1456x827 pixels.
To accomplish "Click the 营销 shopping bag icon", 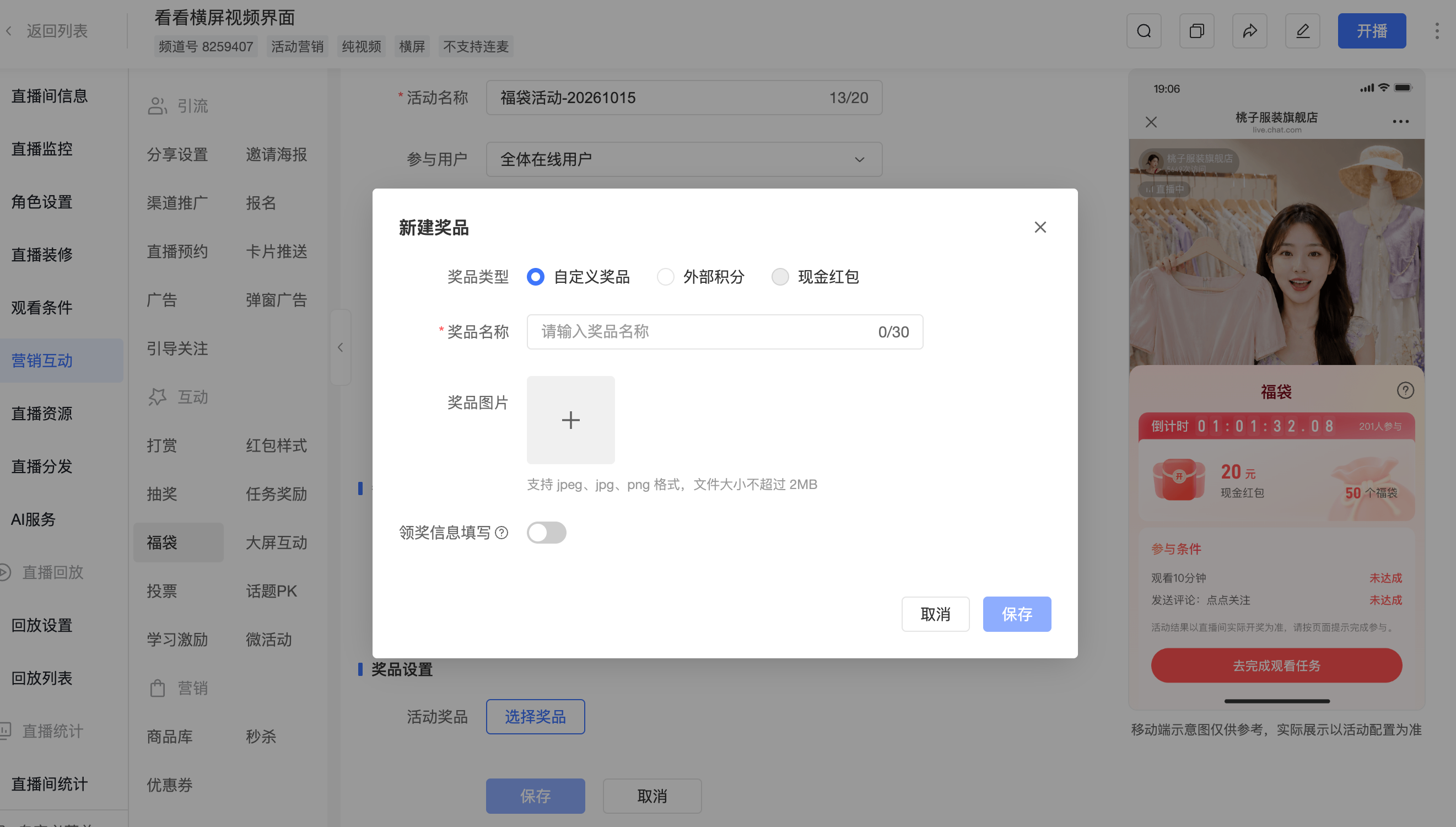I will click(x=157, y=688).
